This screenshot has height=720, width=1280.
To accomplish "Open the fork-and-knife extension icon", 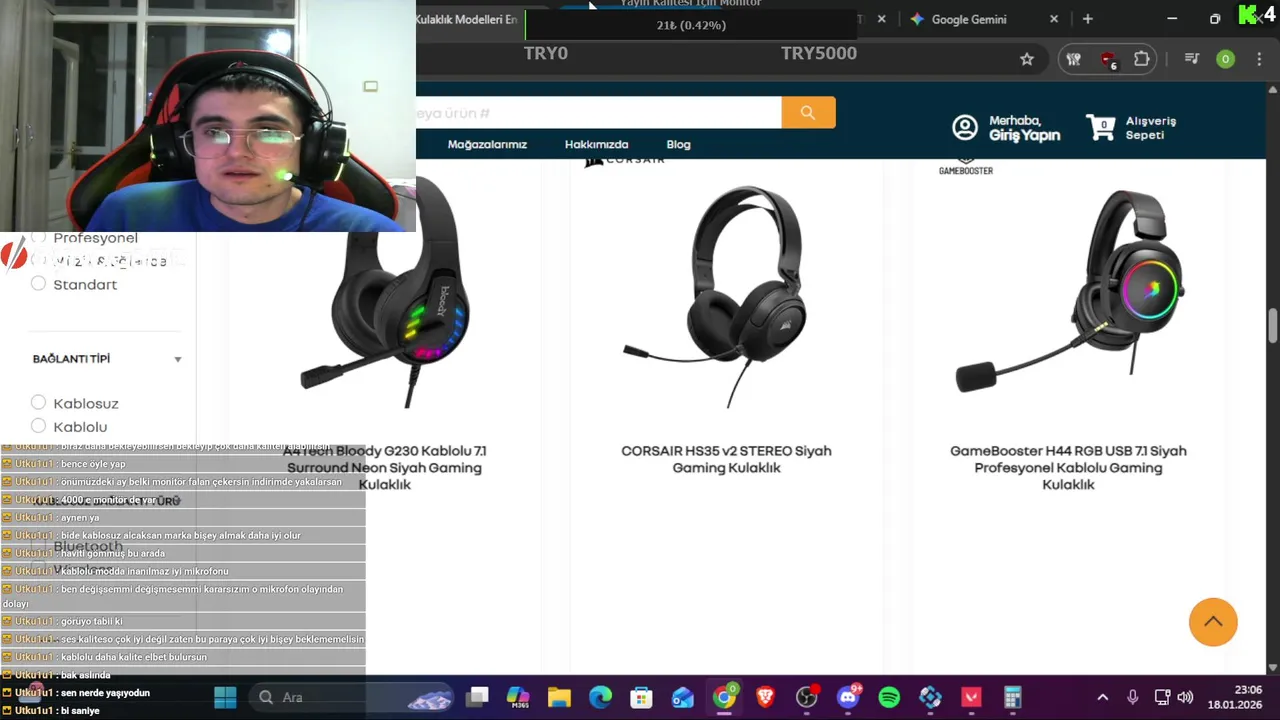I will pos(1074,59).
